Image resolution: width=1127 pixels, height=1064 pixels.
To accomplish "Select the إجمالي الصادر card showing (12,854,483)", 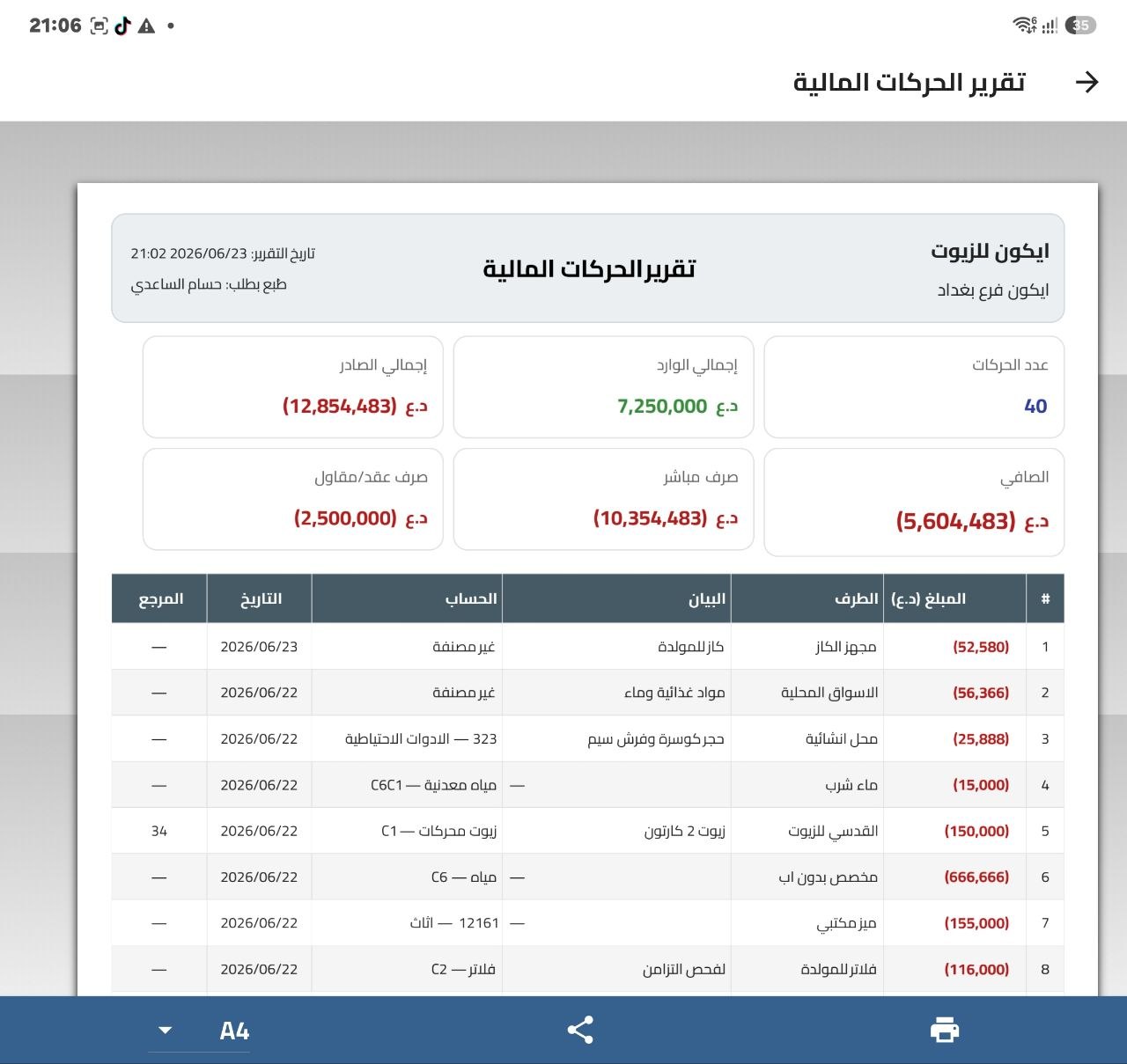I will pos(292,386).
